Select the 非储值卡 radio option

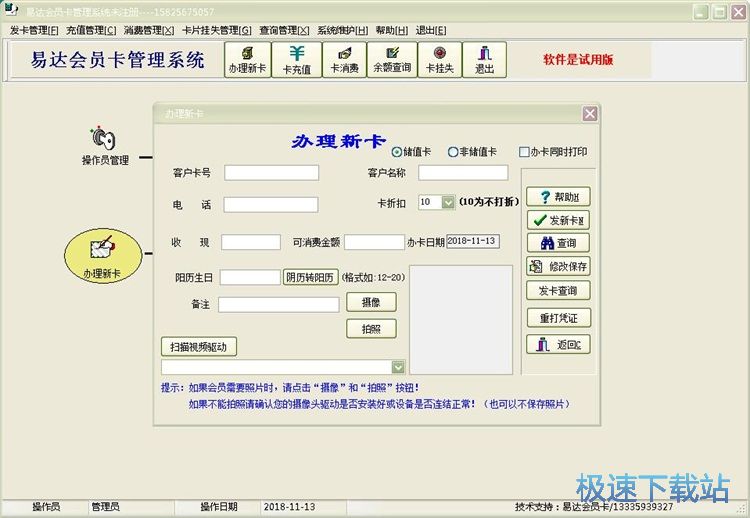pos(453,152)
